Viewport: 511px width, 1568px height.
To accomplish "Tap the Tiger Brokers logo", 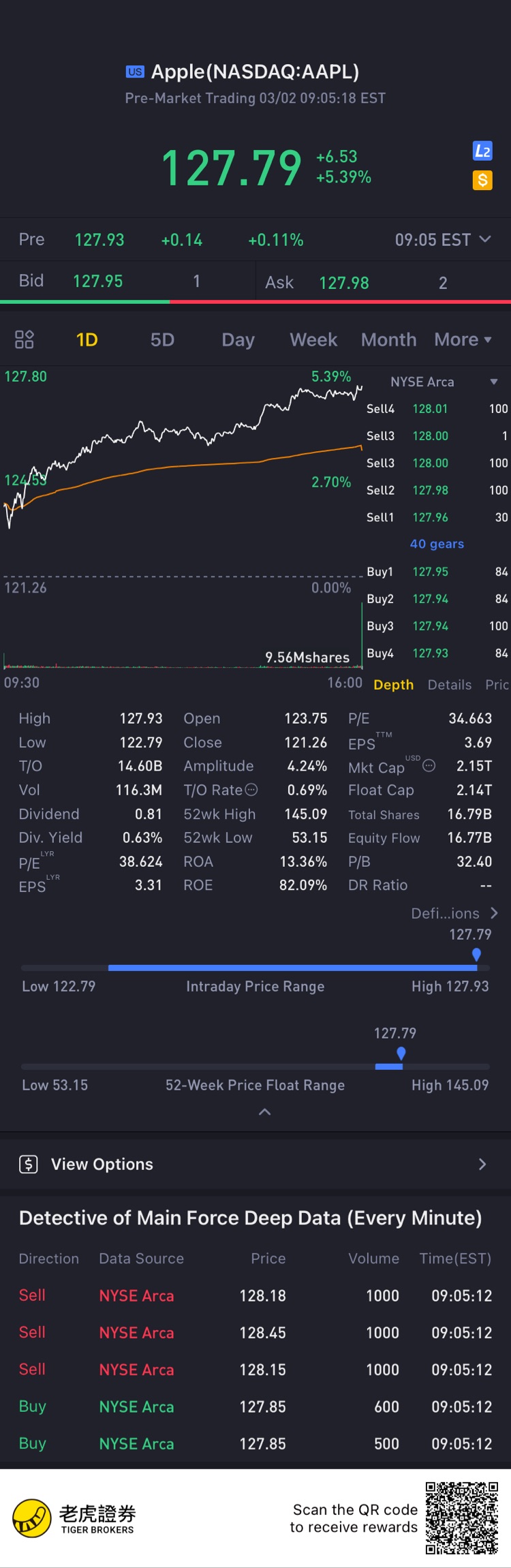I will (33, 1518).
